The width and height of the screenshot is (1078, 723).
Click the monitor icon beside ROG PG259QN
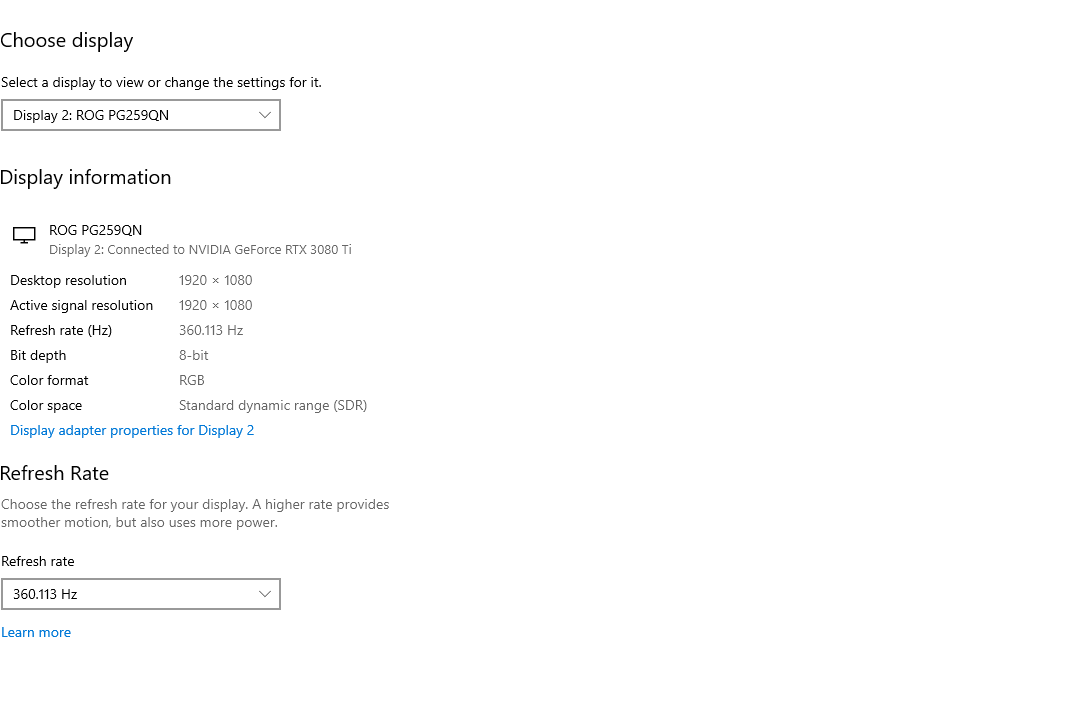point(24,235)
